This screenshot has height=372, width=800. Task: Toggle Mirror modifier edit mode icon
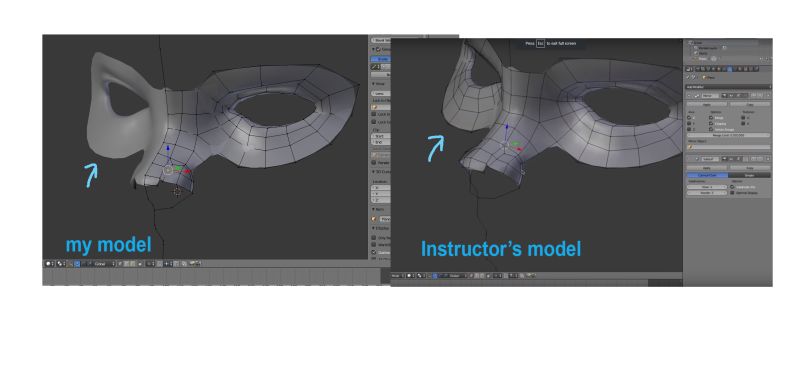click(738, 96)
